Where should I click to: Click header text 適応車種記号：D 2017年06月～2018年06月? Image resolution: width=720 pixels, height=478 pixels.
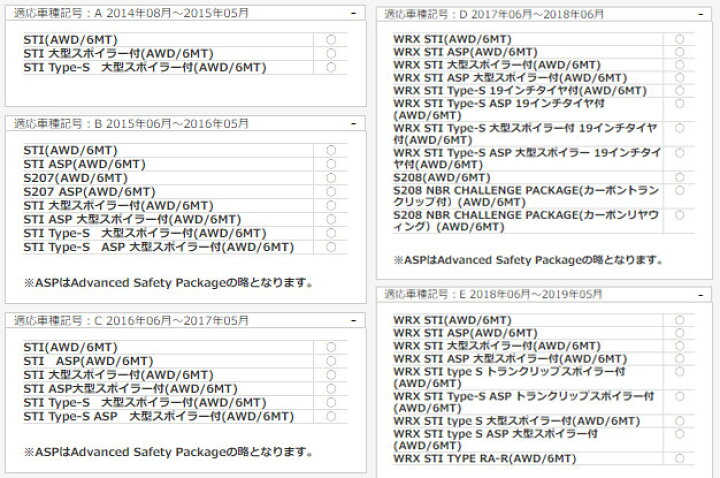(x=494, y=14)
